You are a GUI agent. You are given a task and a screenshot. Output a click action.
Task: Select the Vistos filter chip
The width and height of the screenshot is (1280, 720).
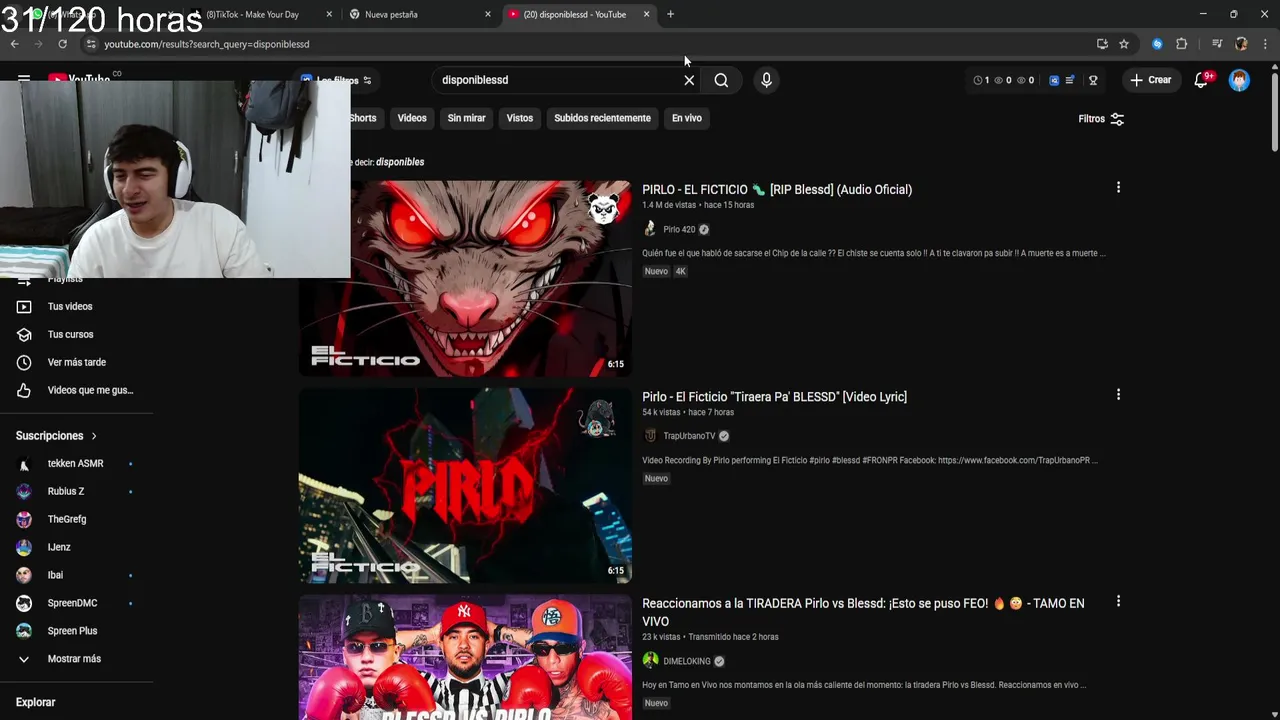(x=520, y=118)
